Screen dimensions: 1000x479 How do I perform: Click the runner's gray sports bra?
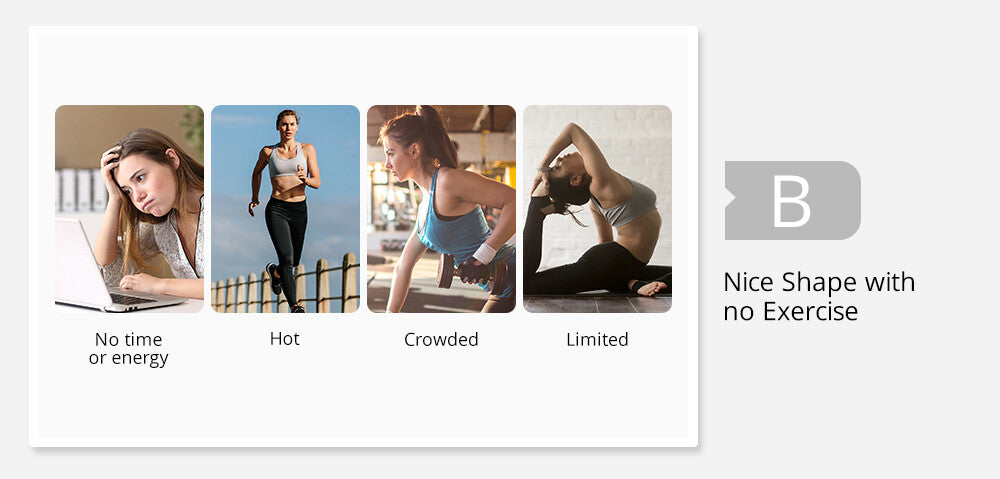(286, 162)
